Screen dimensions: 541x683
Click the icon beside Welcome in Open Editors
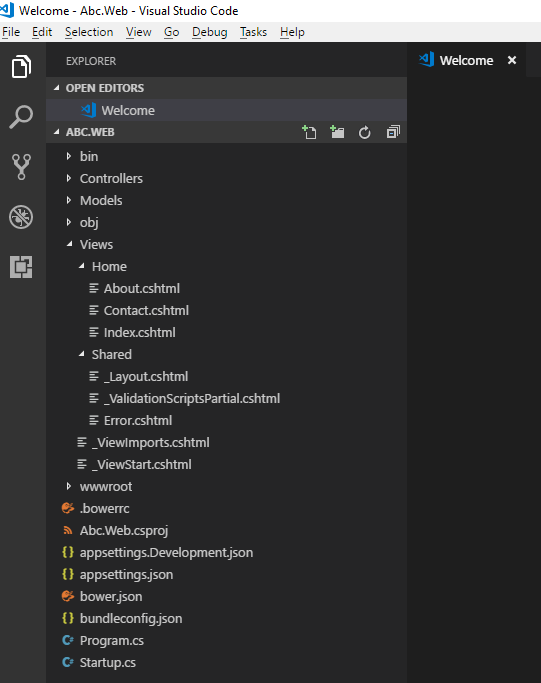(88, 110)
